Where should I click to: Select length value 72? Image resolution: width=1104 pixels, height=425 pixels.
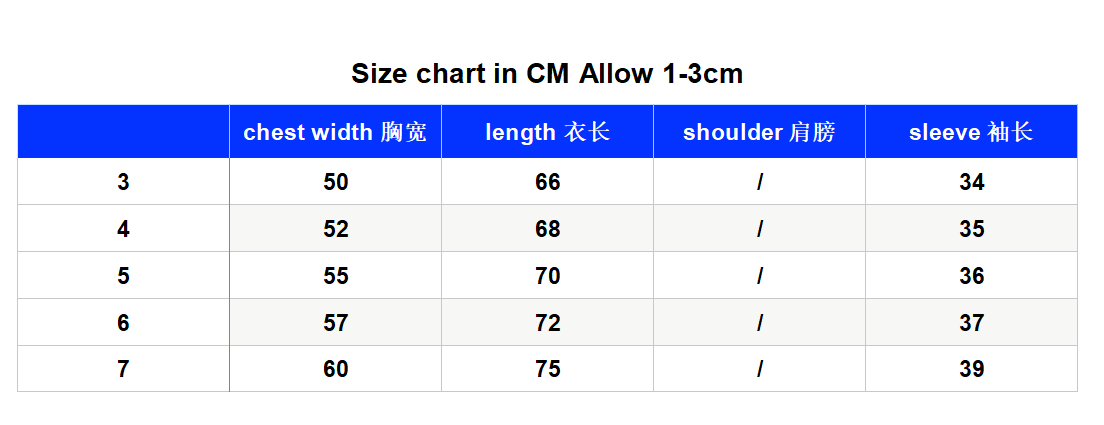click(x=548, y=322)
